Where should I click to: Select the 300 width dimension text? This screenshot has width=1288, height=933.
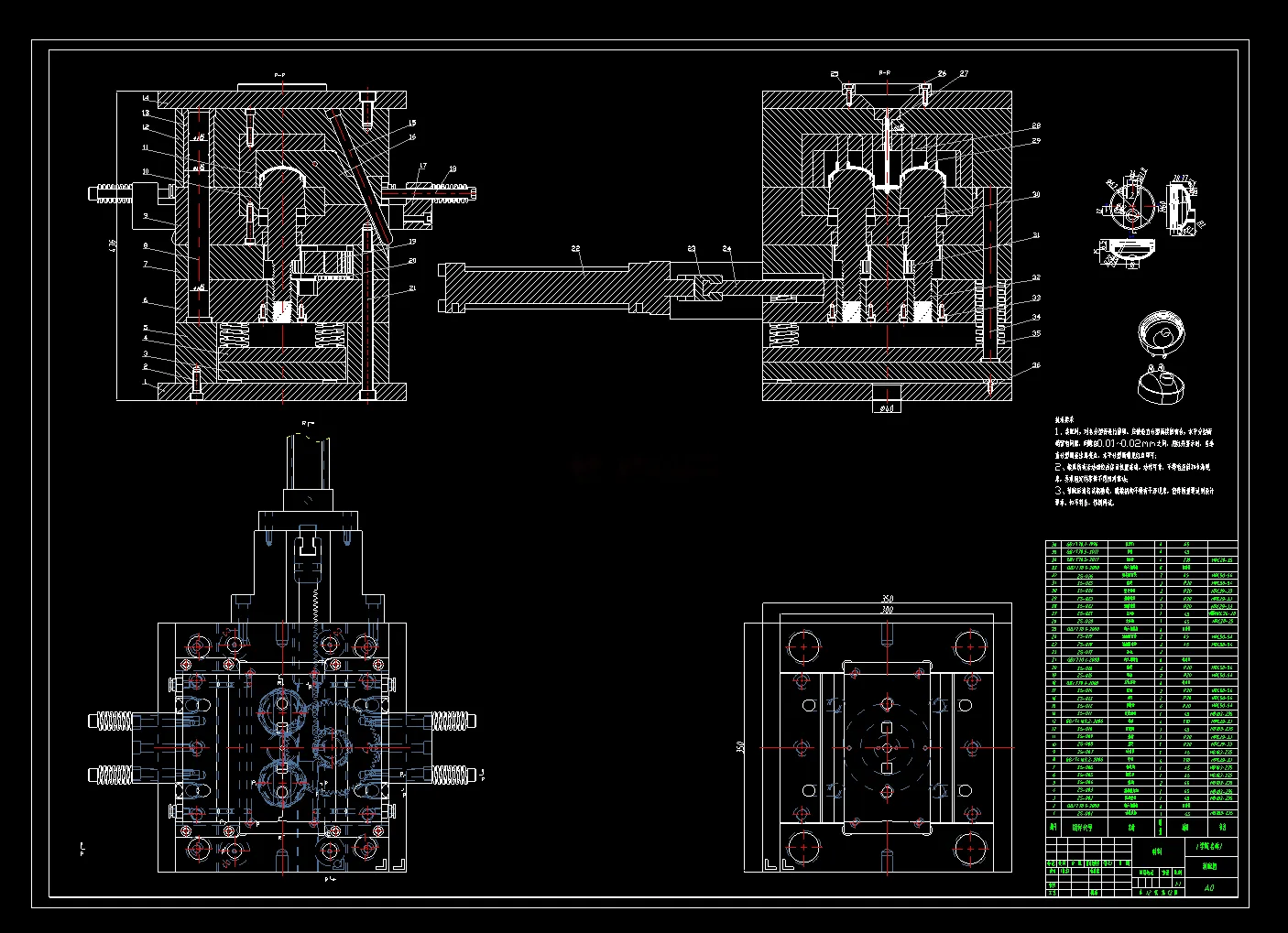click(x=886, y=608)
